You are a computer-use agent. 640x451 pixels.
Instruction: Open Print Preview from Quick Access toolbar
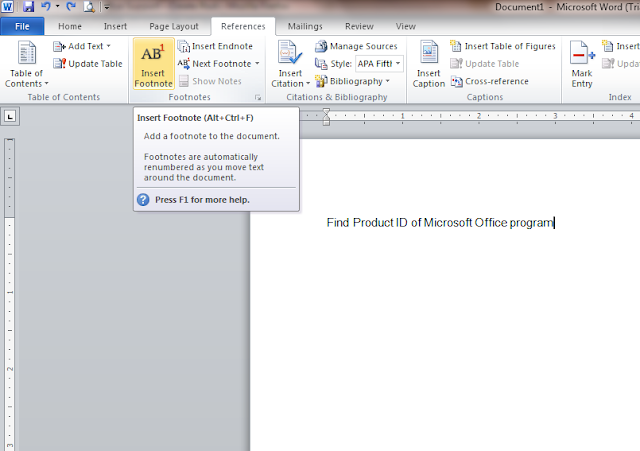tap(89, 7)
